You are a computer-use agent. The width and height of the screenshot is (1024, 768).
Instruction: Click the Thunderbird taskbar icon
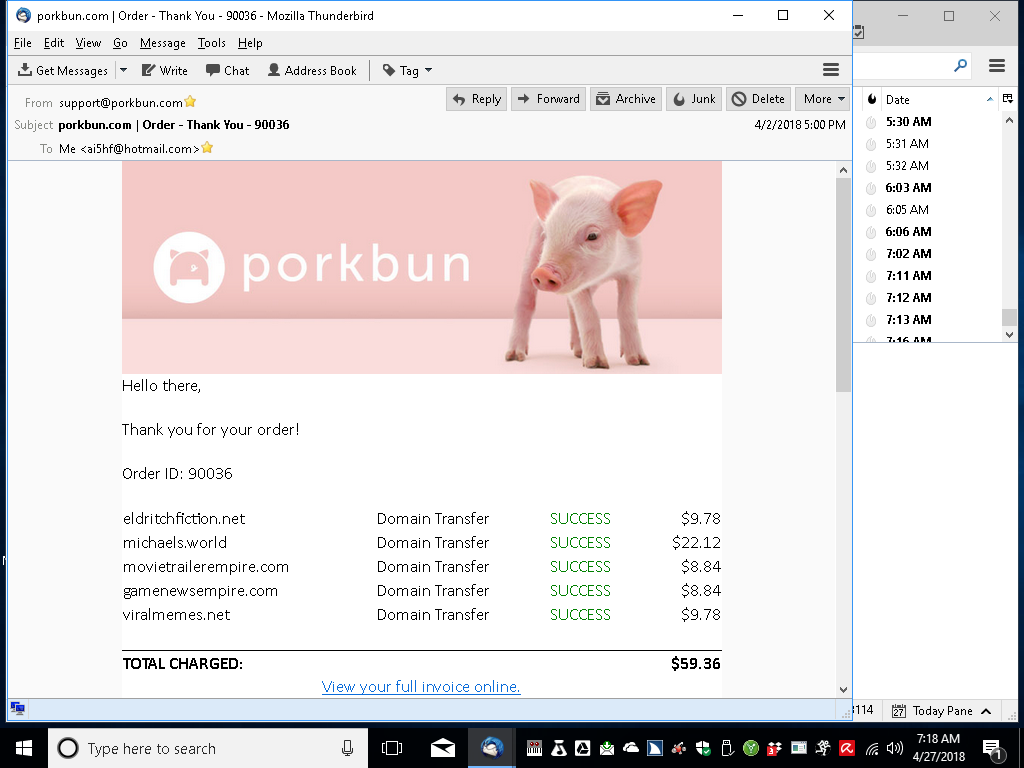pyautogui.click(x=492, y=748)
